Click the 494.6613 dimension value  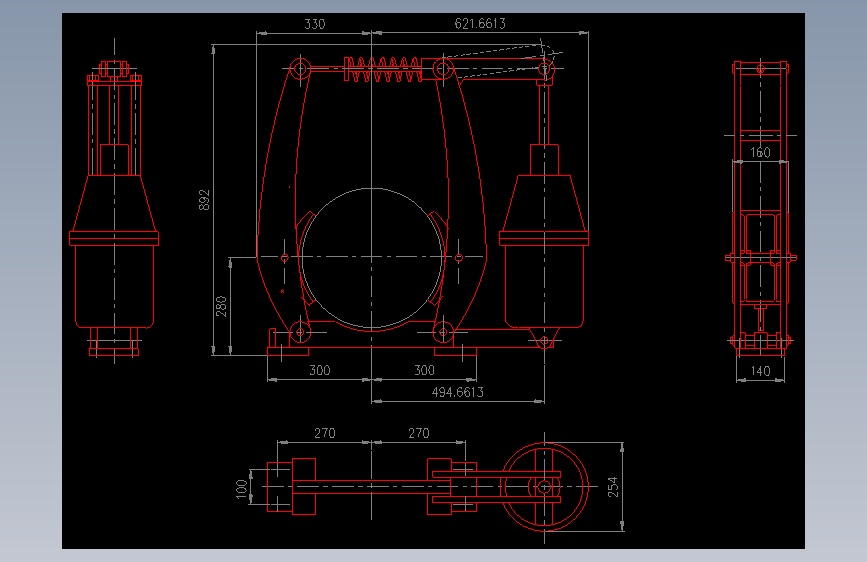click(457, 392)
